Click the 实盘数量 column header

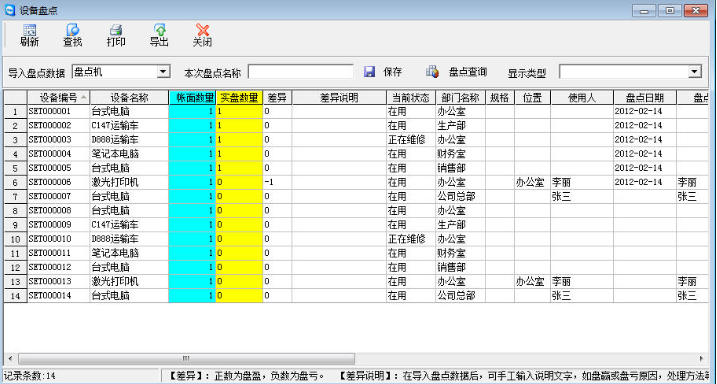point(239,97)
